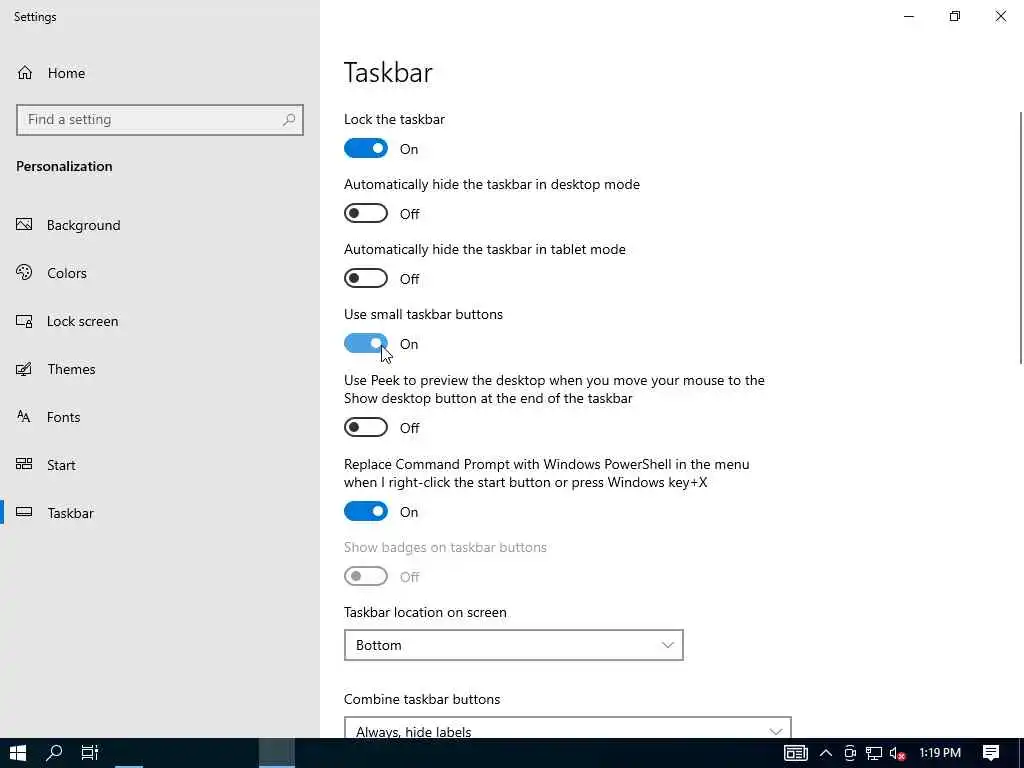Viewport: 1024px width, 768px height.
Task: Click the Combine taskbar buttons label
Action: point(422,699)
